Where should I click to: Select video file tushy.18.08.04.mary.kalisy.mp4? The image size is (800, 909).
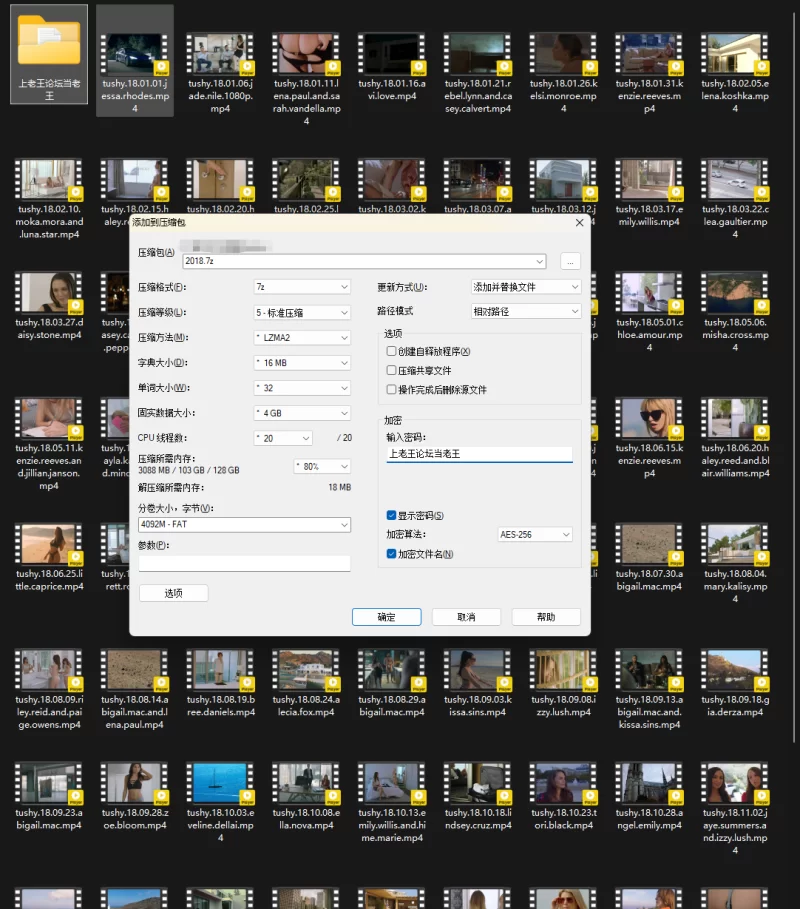(x=735, y=563)
